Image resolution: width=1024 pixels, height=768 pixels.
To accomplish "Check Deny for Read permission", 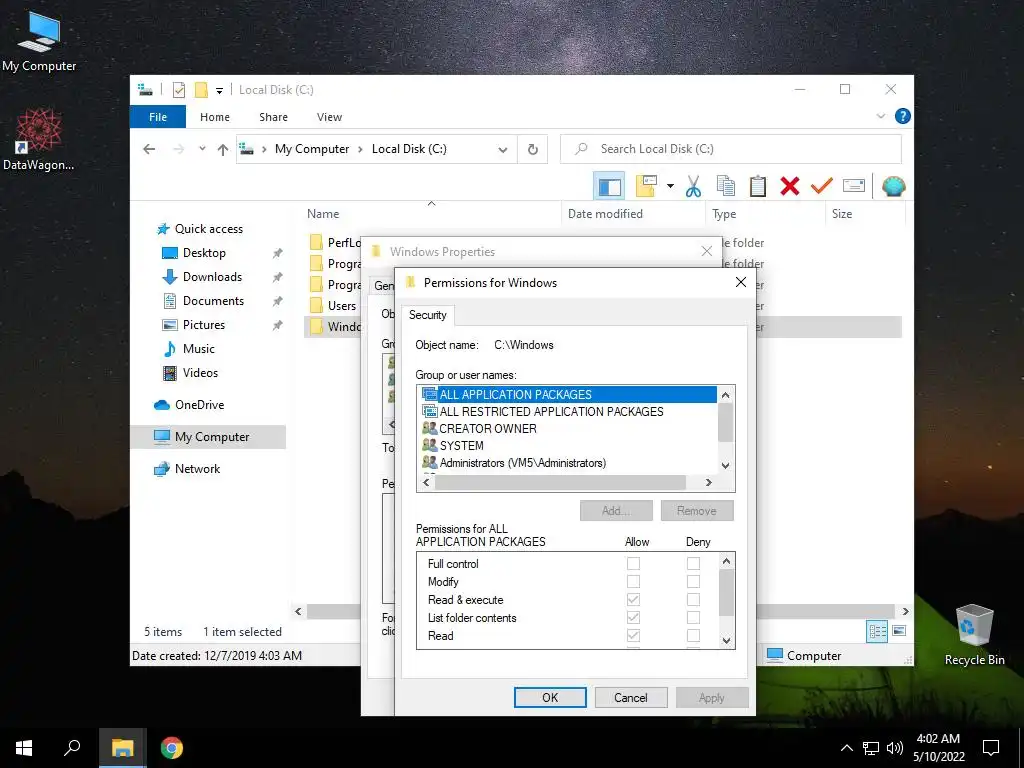I will (x=693, y=635).
